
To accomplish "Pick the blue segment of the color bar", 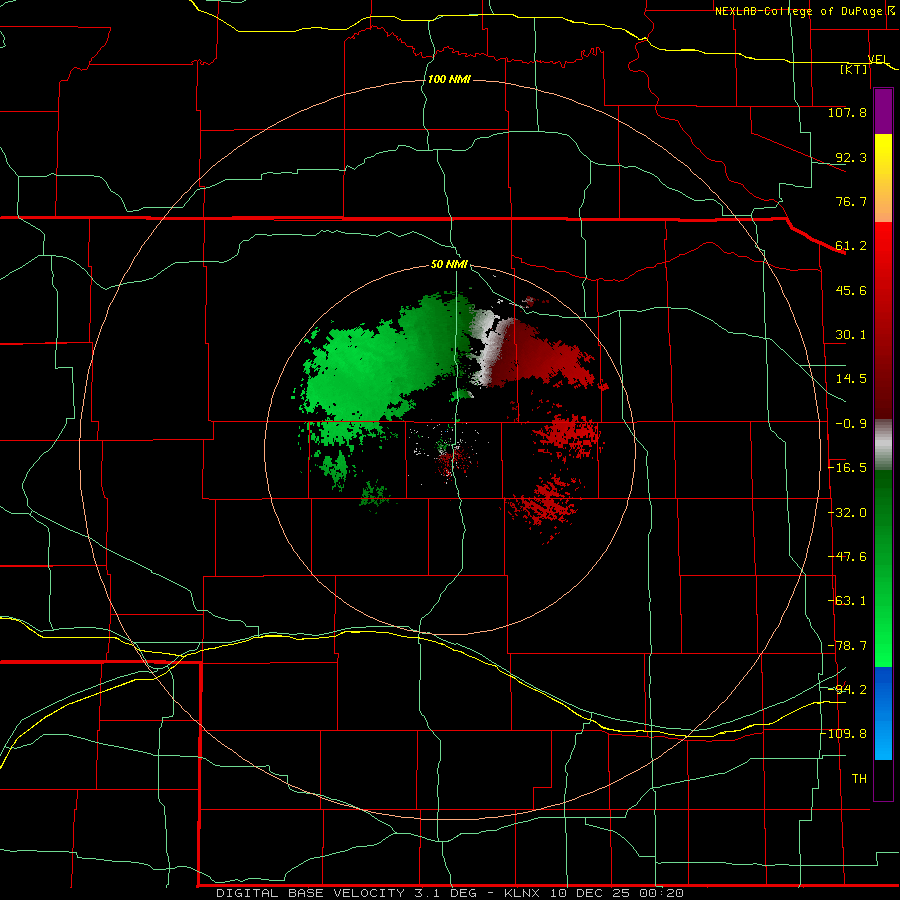I will click(883, 713).
